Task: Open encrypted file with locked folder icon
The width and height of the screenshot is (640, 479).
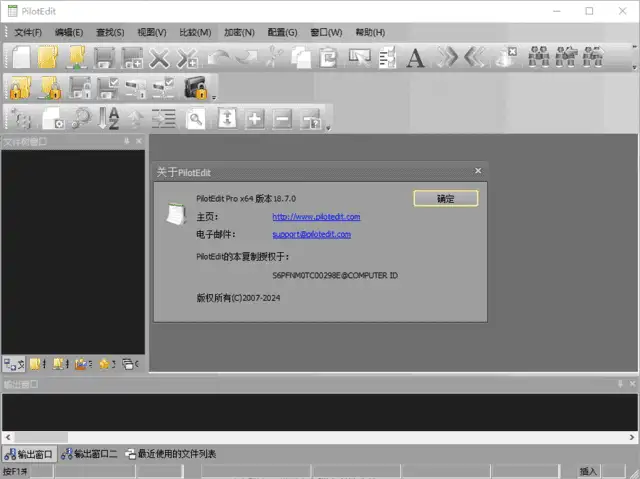Action: [x=20, y=87]
